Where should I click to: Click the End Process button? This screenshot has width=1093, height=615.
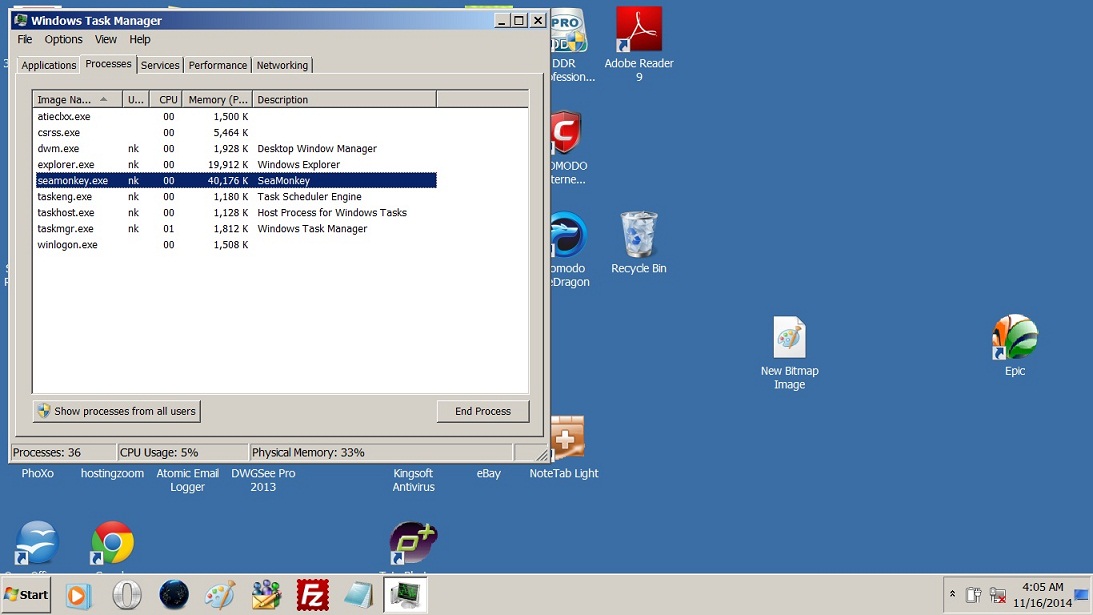pos(482,411)
